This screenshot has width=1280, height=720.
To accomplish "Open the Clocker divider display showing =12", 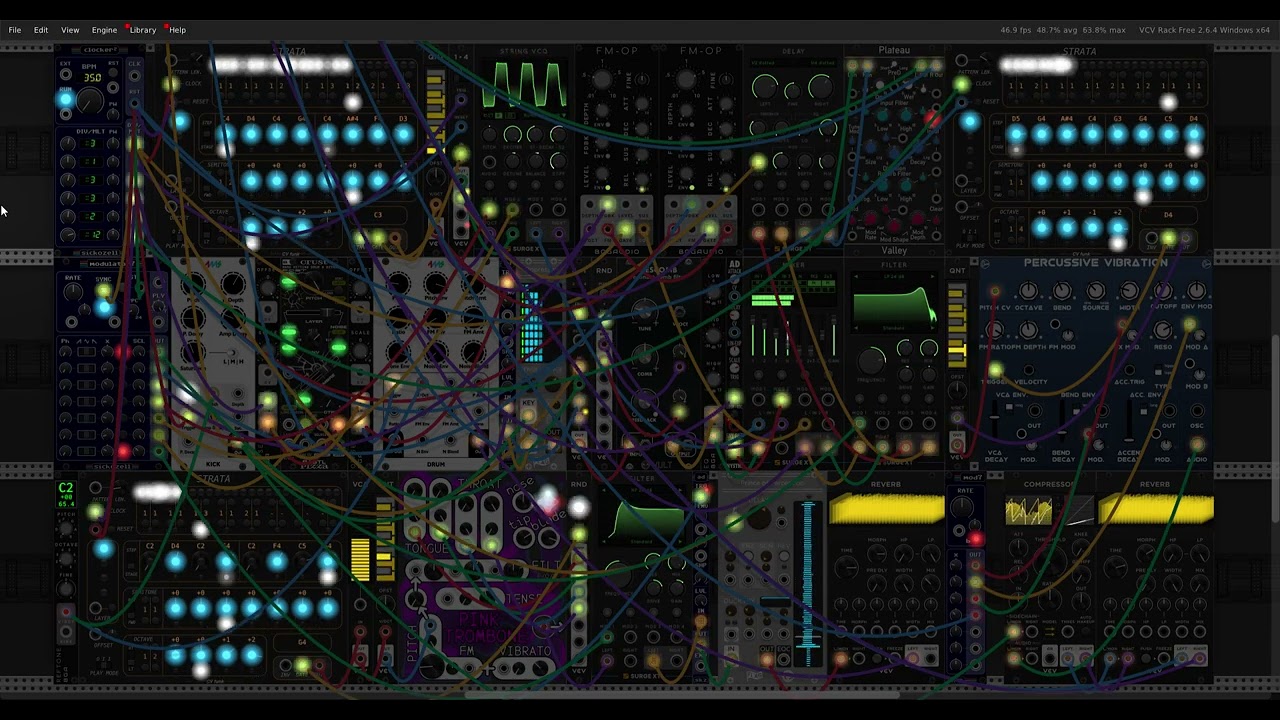I will (x=91, y=235).
